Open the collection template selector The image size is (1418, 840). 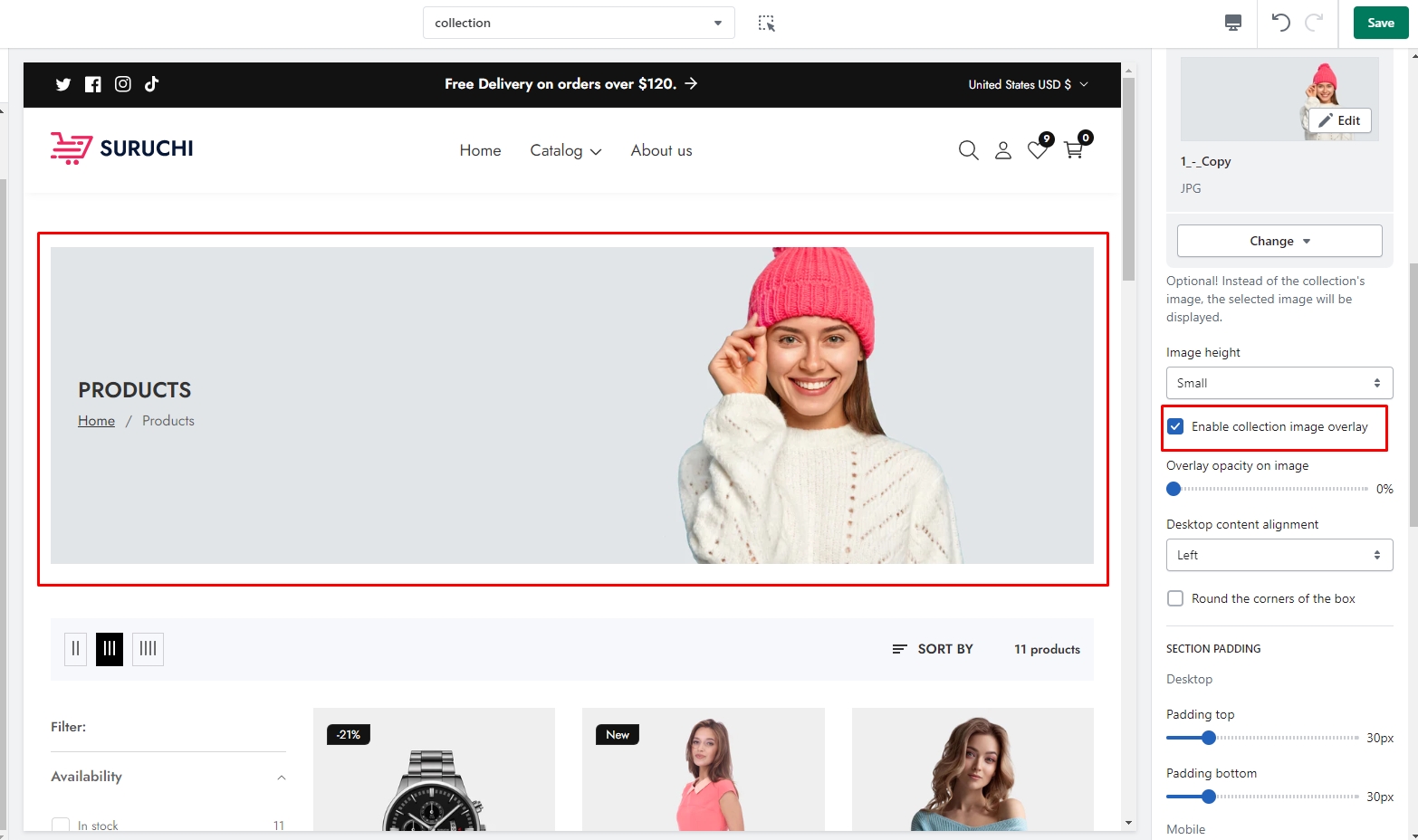click(x=578, y=23)
